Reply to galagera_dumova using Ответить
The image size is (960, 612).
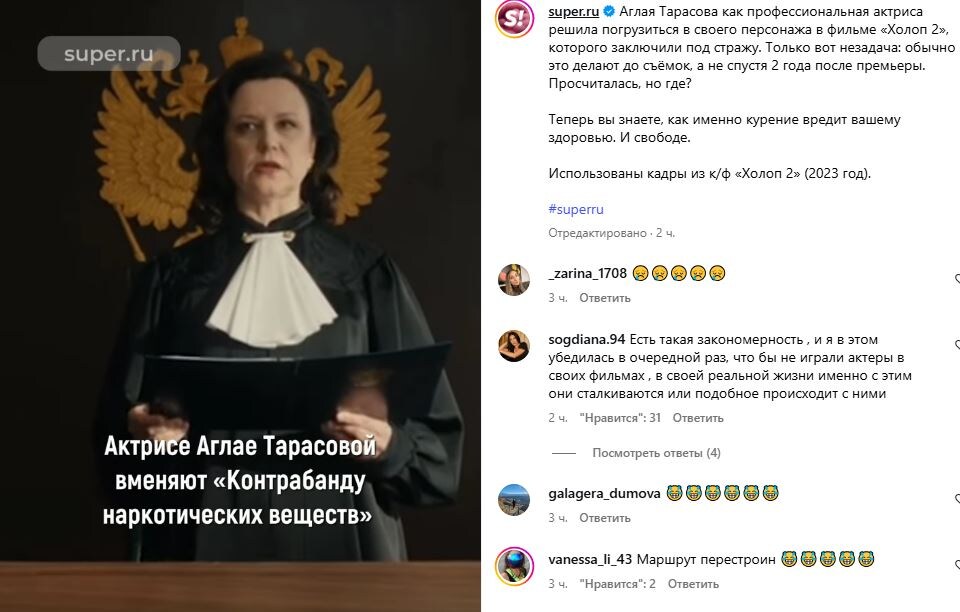(605, 518)
